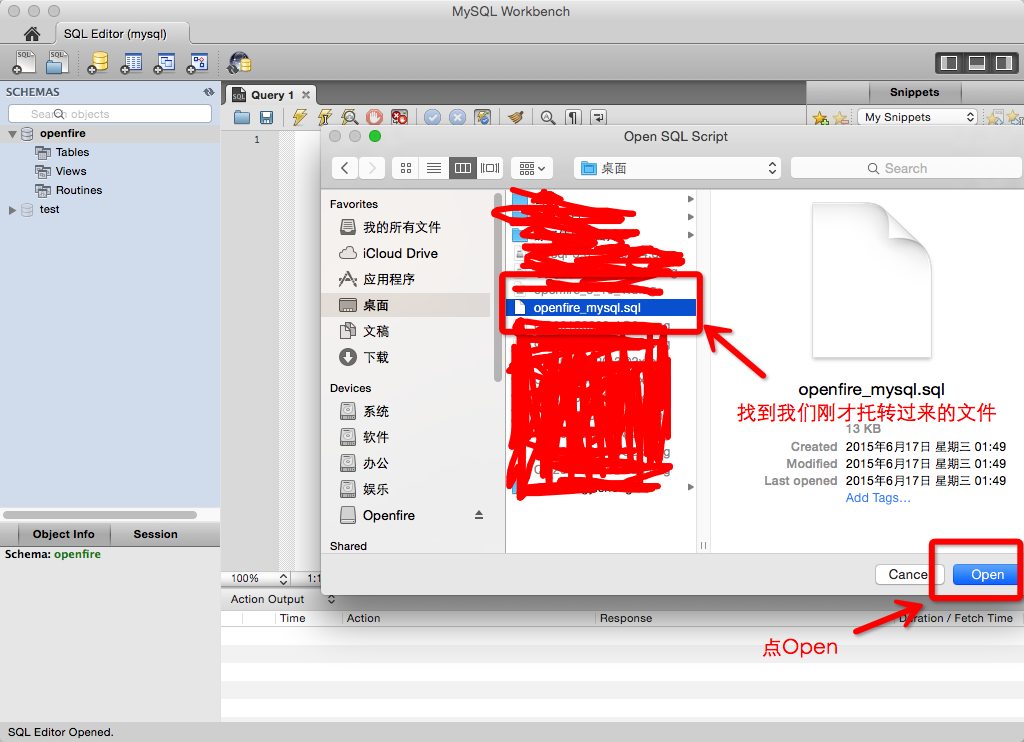Commit transaction checkmark icon
The image size is (1024, 742).
[432, 117]
